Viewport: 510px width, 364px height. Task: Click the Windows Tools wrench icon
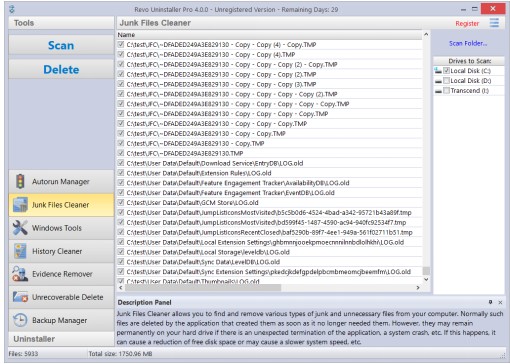tap(20, 228)
